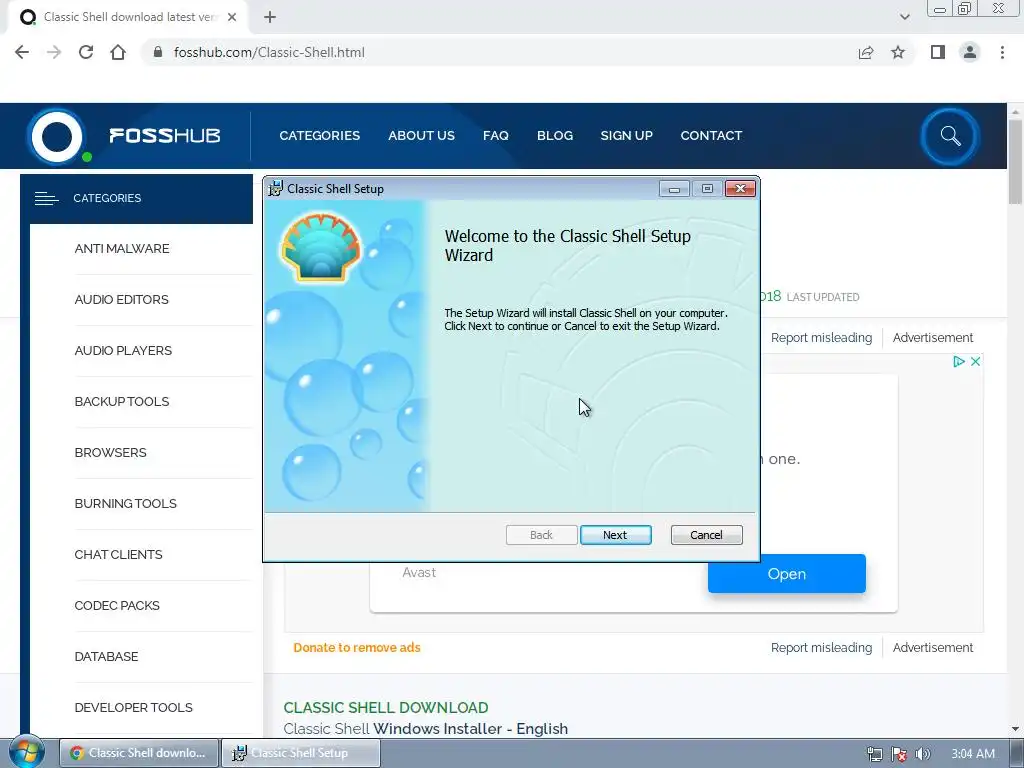Select BROWSERS category
1024x768 pixels.
[110, 453]
